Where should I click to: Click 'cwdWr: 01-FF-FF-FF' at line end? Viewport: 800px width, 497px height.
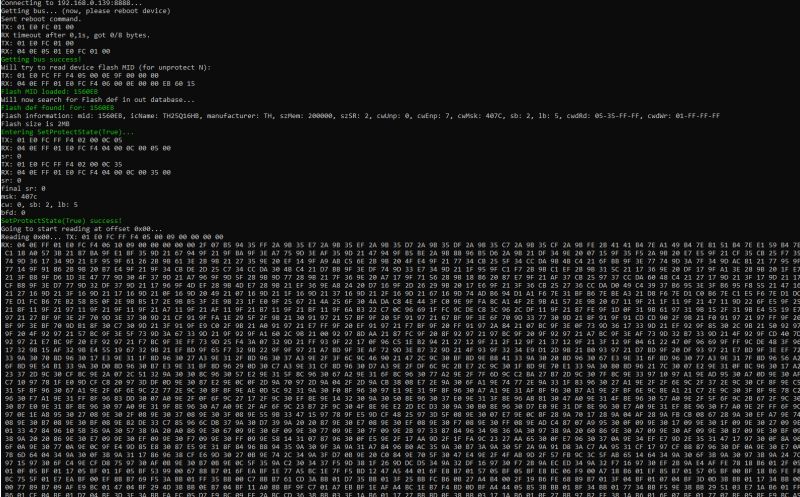684,116
